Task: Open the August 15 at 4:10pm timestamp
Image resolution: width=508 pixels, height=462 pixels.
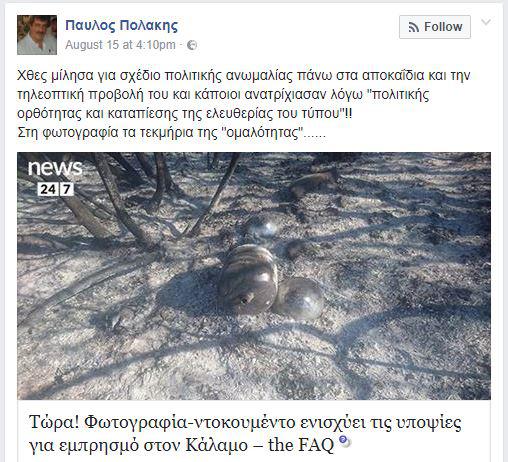Action: [120, 45]
